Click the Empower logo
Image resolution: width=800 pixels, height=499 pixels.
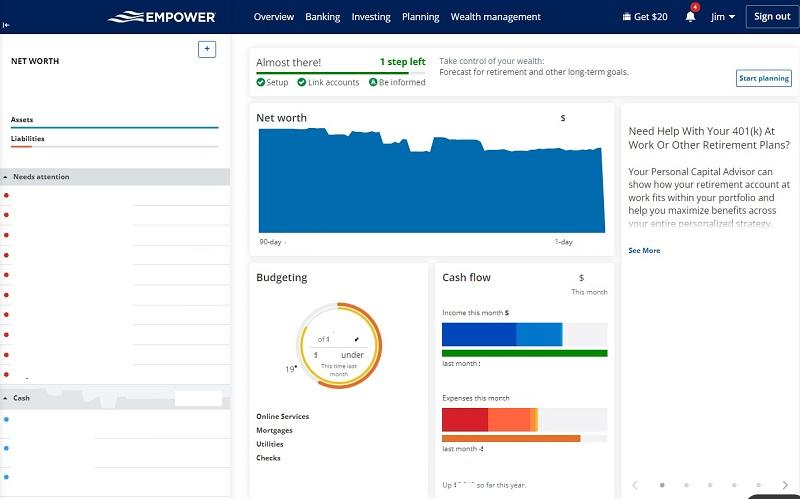(x=163, y=17)
